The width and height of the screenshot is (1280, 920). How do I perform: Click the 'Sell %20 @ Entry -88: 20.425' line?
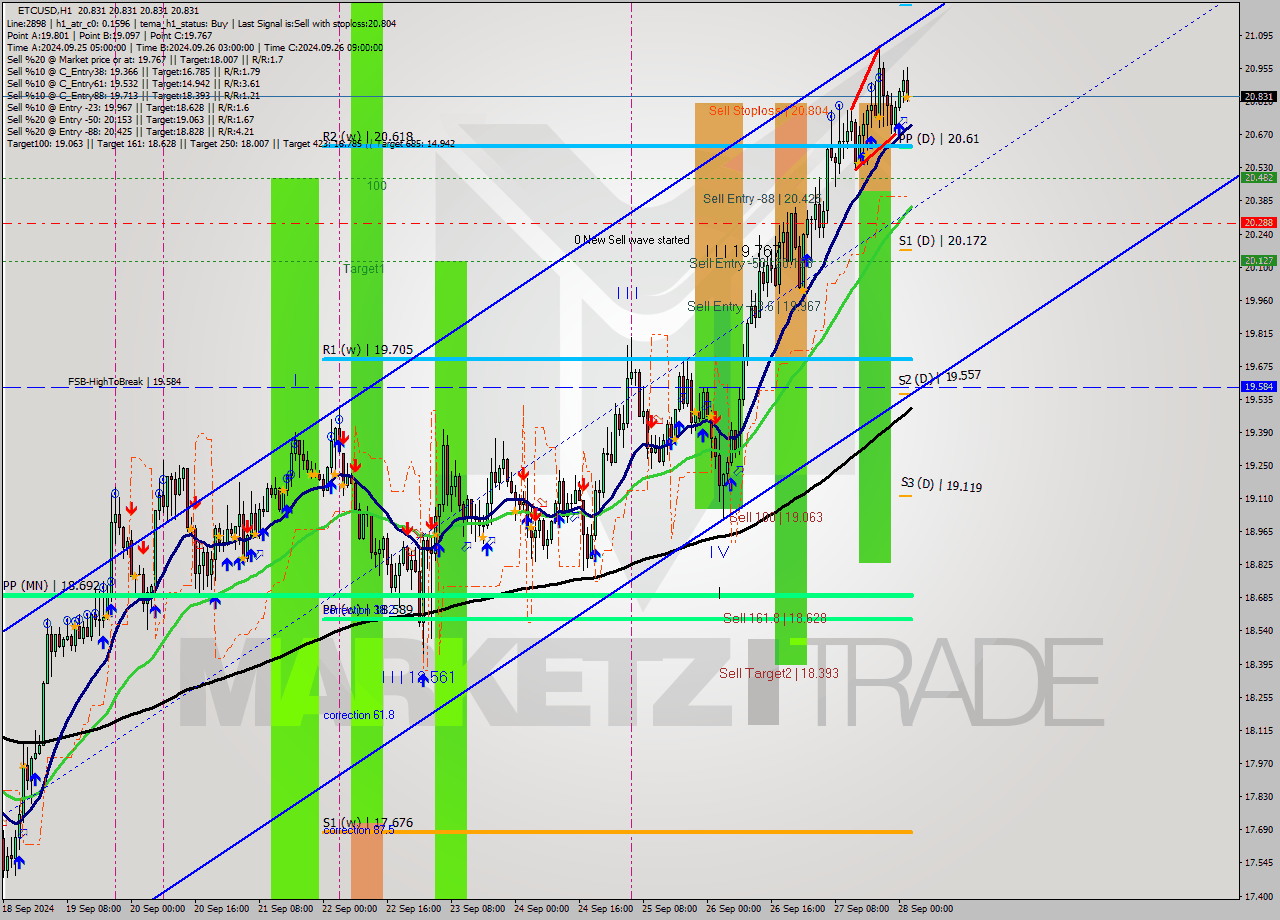[130, 131]
